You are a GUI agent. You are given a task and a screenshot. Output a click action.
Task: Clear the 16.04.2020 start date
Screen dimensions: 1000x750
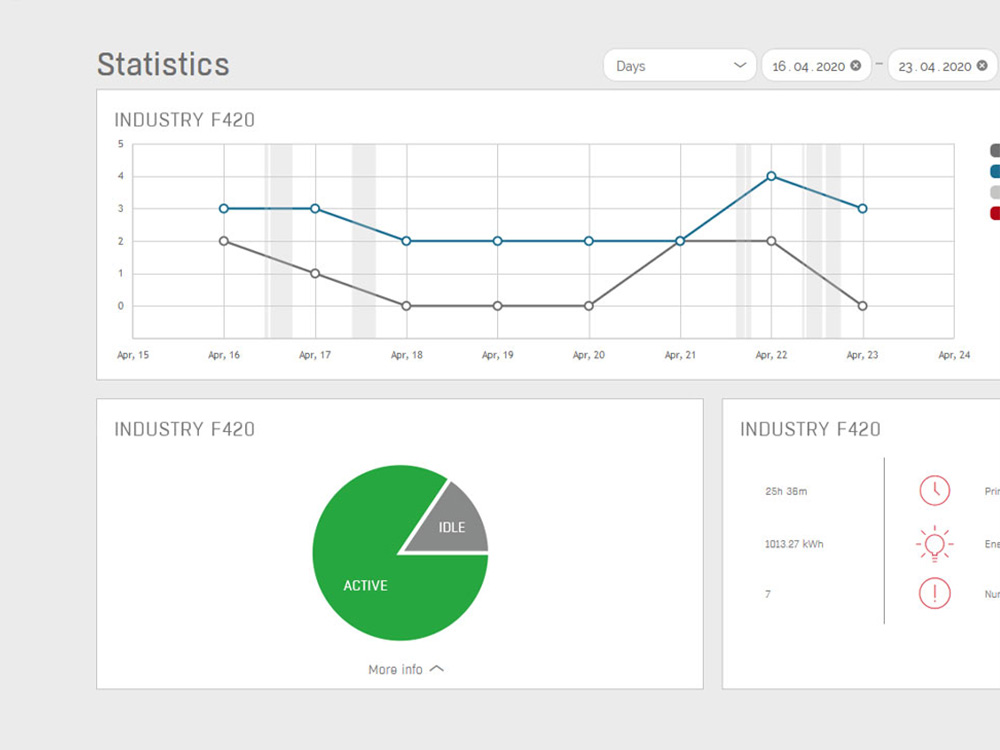[x=855, y=66]
